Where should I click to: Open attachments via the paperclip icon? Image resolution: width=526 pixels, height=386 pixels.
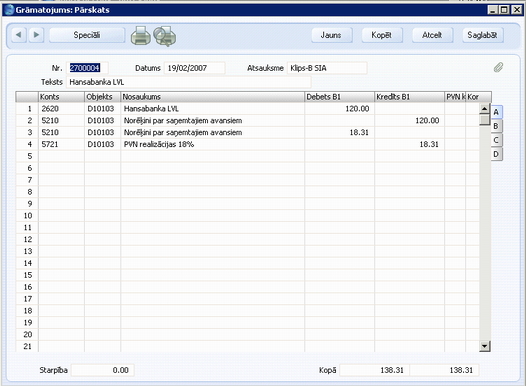pyautogui.click(x=498, y=67)
